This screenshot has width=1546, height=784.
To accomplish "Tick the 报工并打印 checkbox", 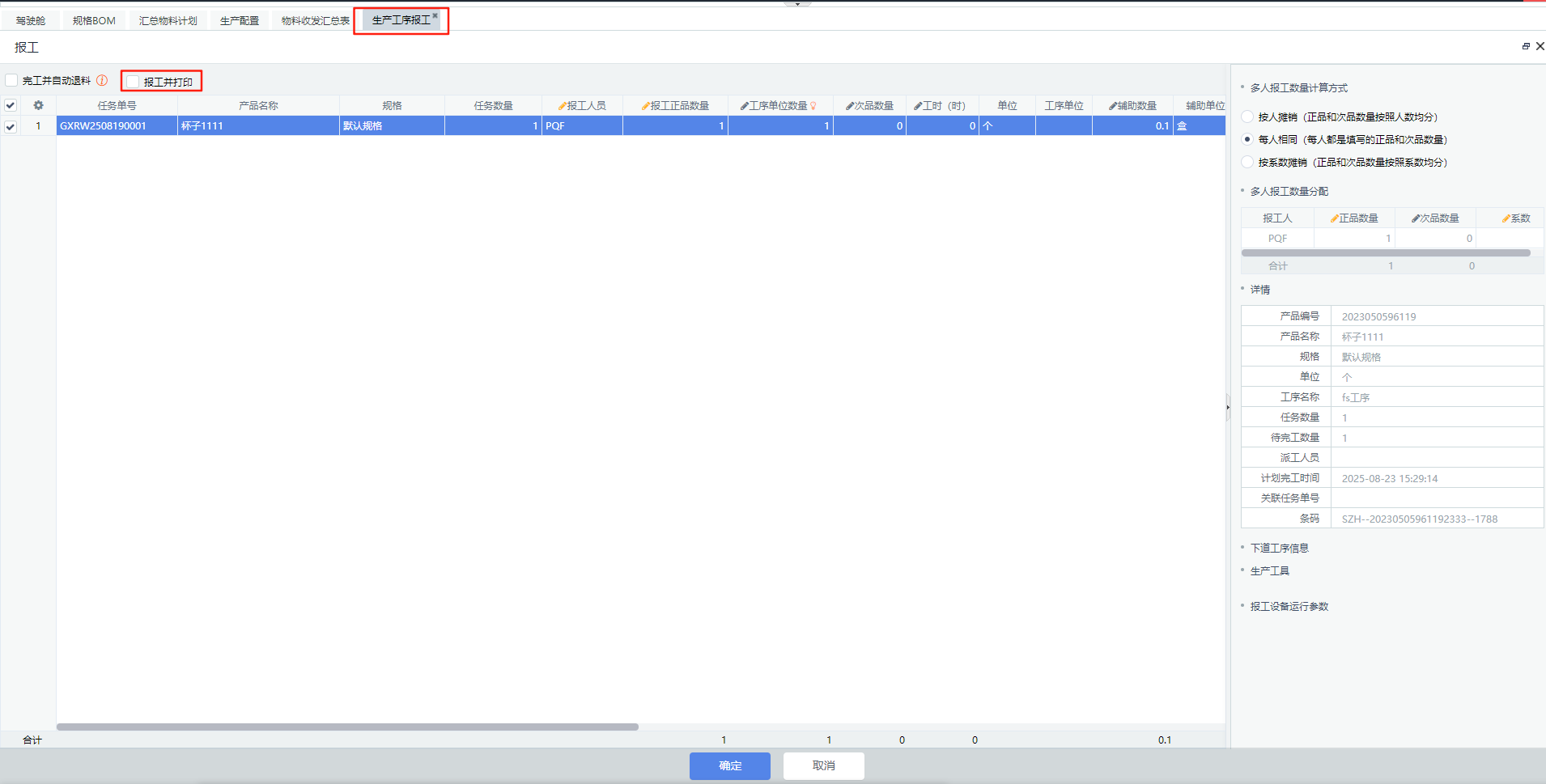I will coord(134,81).
